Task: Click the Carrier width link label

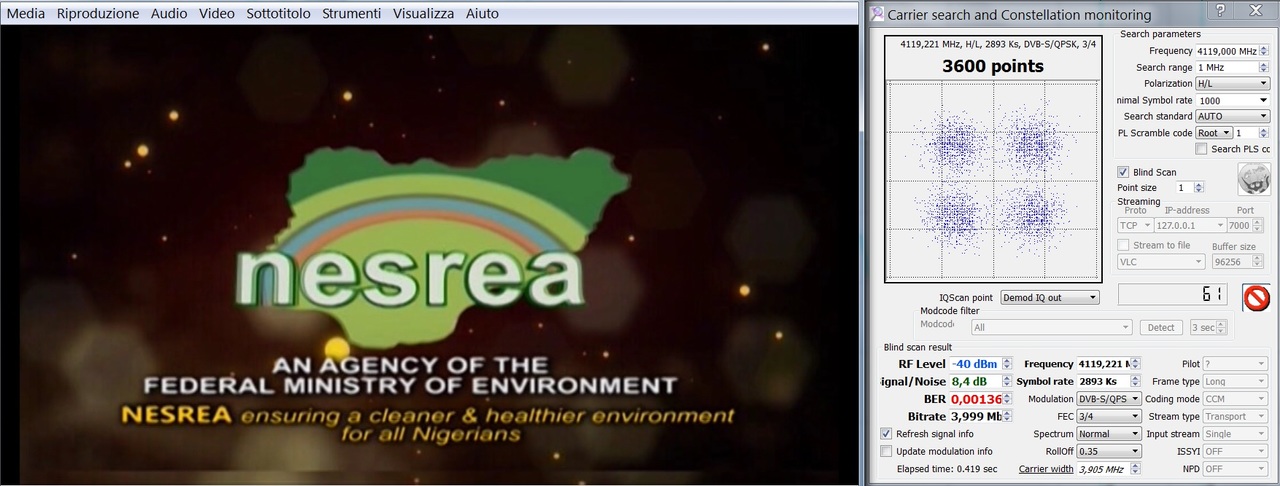Action: click(x=1045, y=469)
